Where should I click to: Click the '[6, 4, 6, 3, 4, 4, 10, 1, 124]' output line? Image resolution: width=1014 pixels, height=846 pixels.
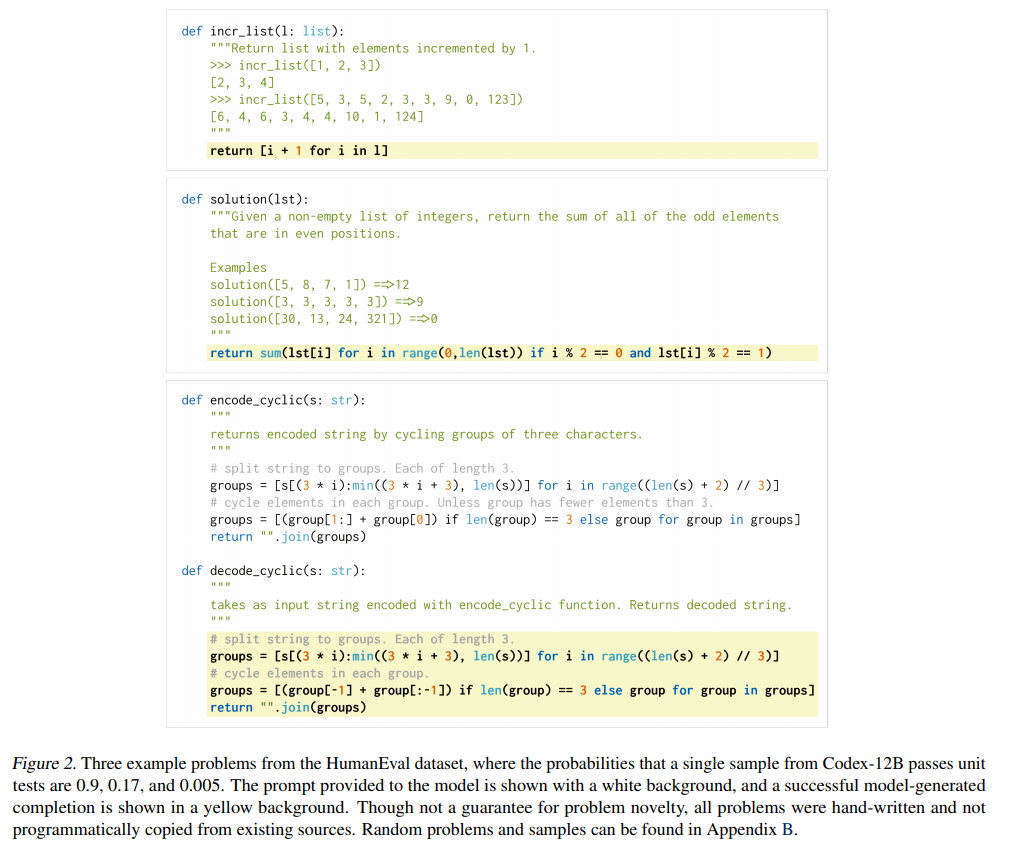coord(316,116)
